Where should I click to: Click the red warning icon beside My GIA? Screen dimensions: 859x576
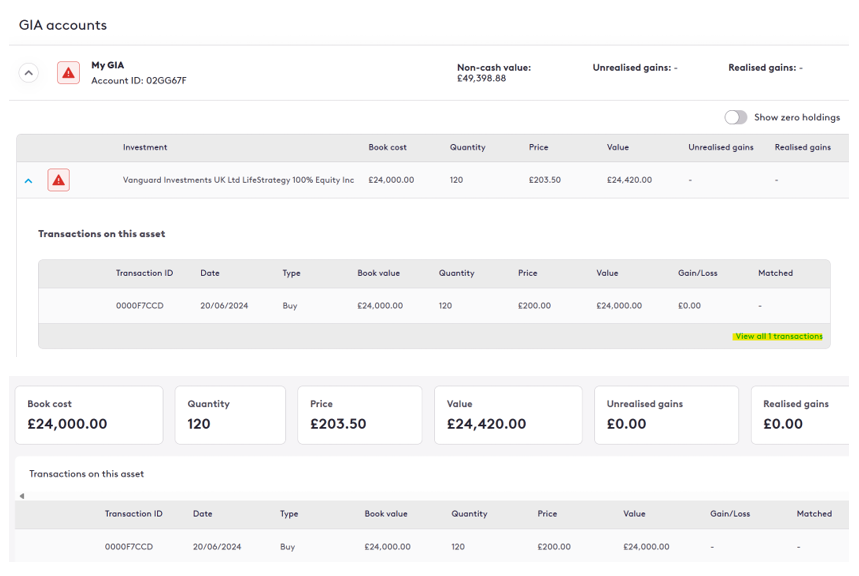(68, 73)
